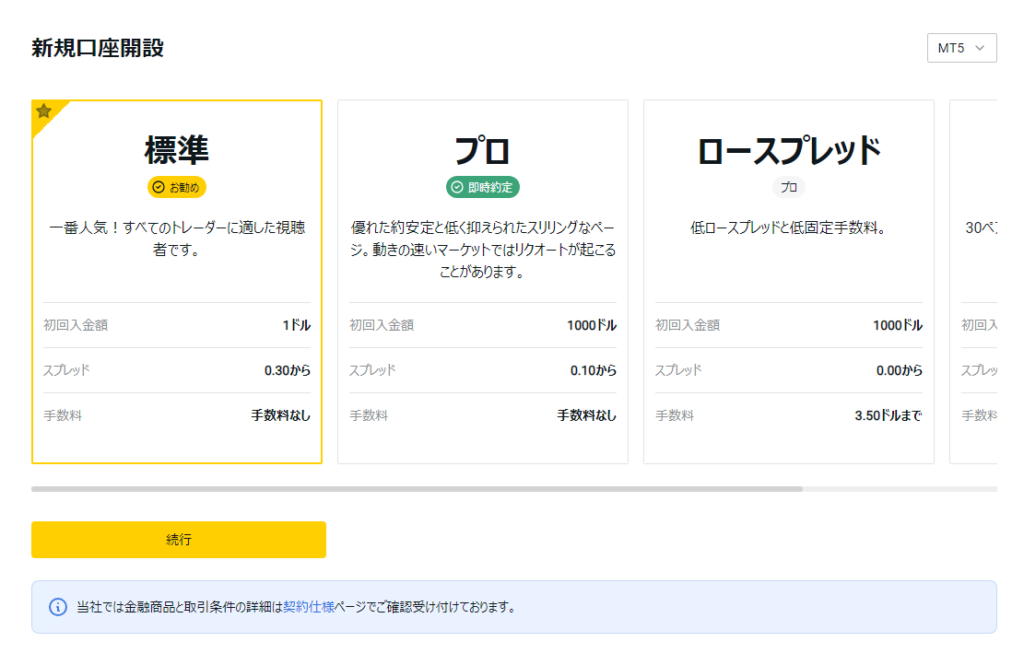Screen dimensions: 1024x665
Task: Click the 手数料 3.50ドルまで row
Action: (788, 415)
